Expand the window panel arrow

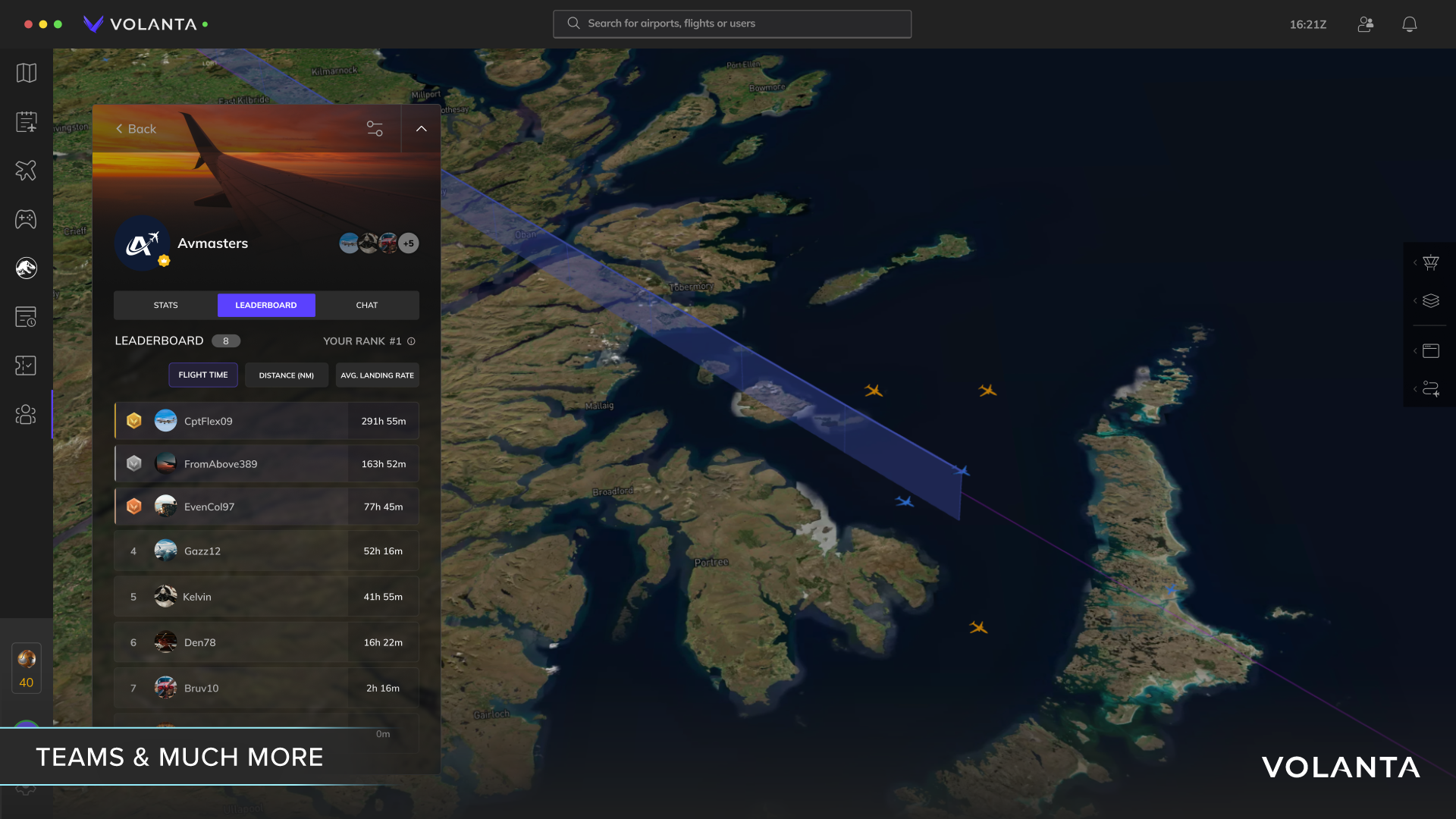pos(1415,350)
